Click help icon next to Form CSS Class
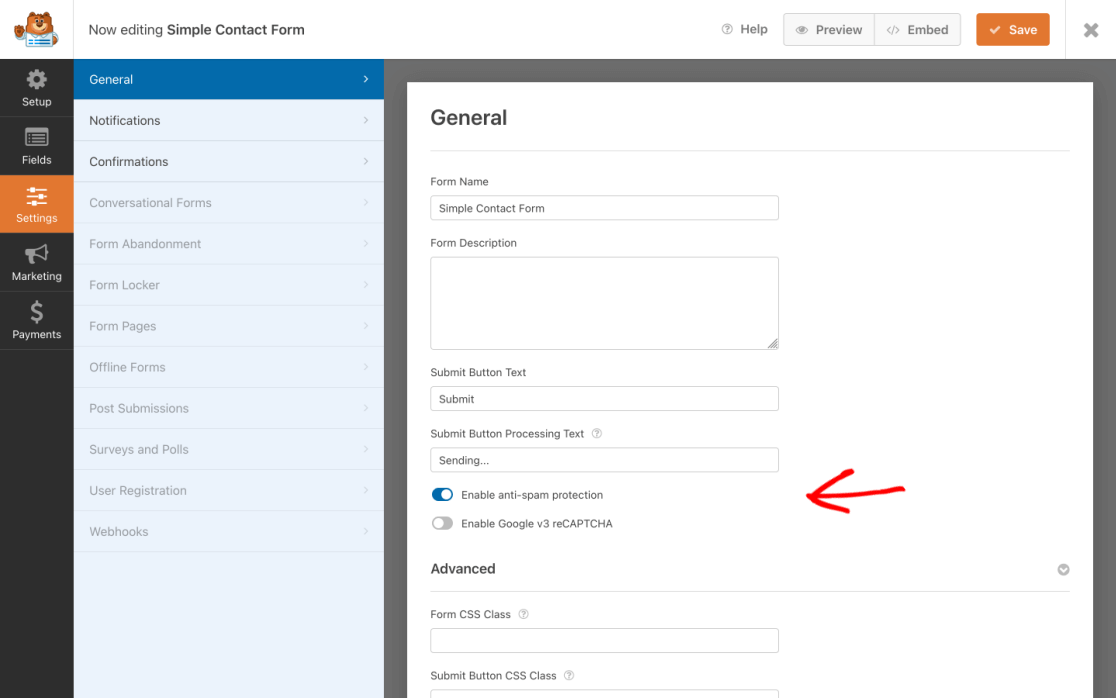The width and height of the screenshot is (1116, 698). coord(523,614)
